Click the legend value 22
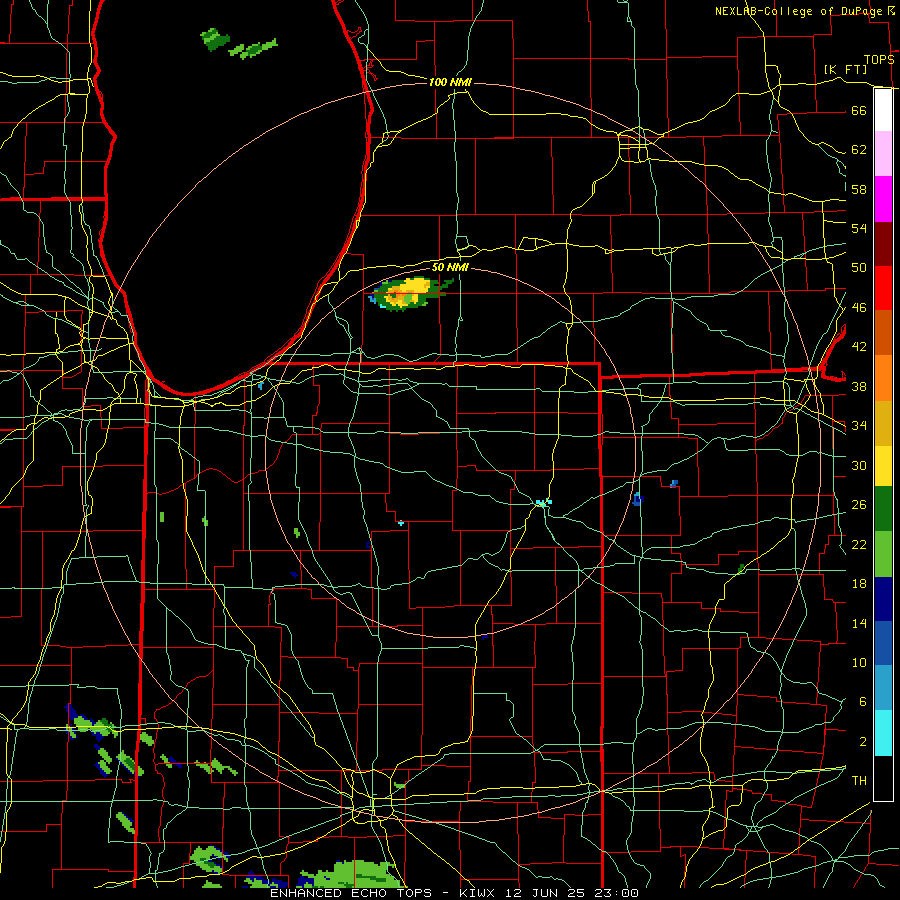 (859, 544)
